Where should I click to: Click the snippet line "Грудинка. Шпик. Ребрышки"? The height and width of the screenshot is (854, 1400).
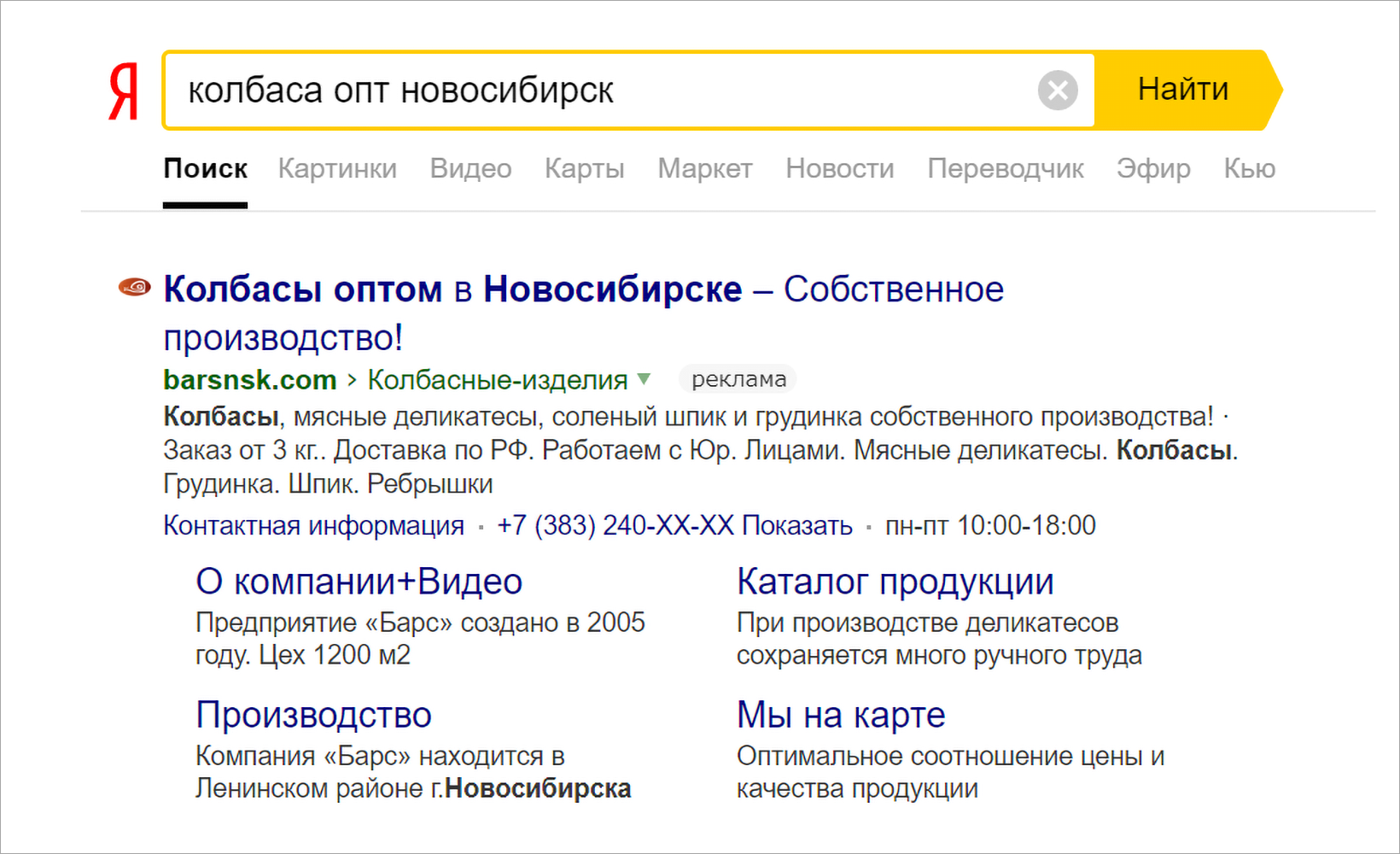click(328, 484)
